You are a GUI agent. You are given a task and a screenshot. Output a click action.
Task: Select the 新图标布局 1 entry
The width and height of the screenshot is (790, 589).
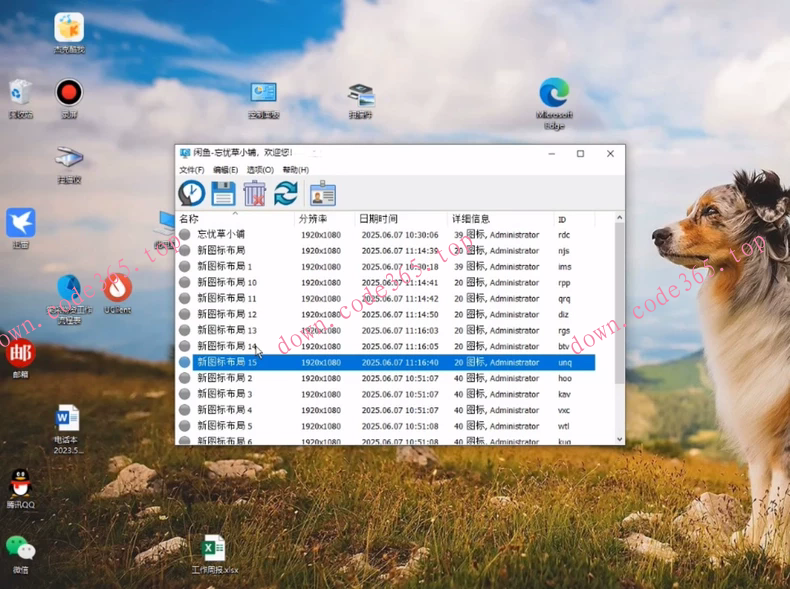pos(386,267)
